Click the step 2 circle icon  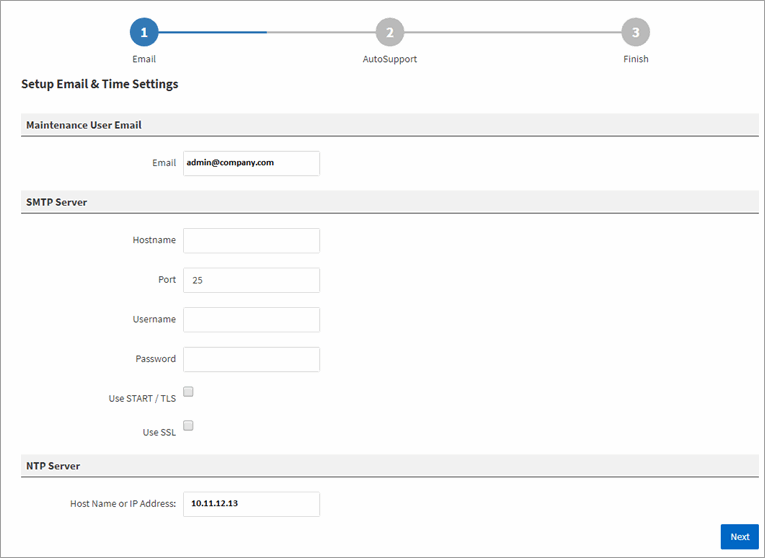(389, 32)
